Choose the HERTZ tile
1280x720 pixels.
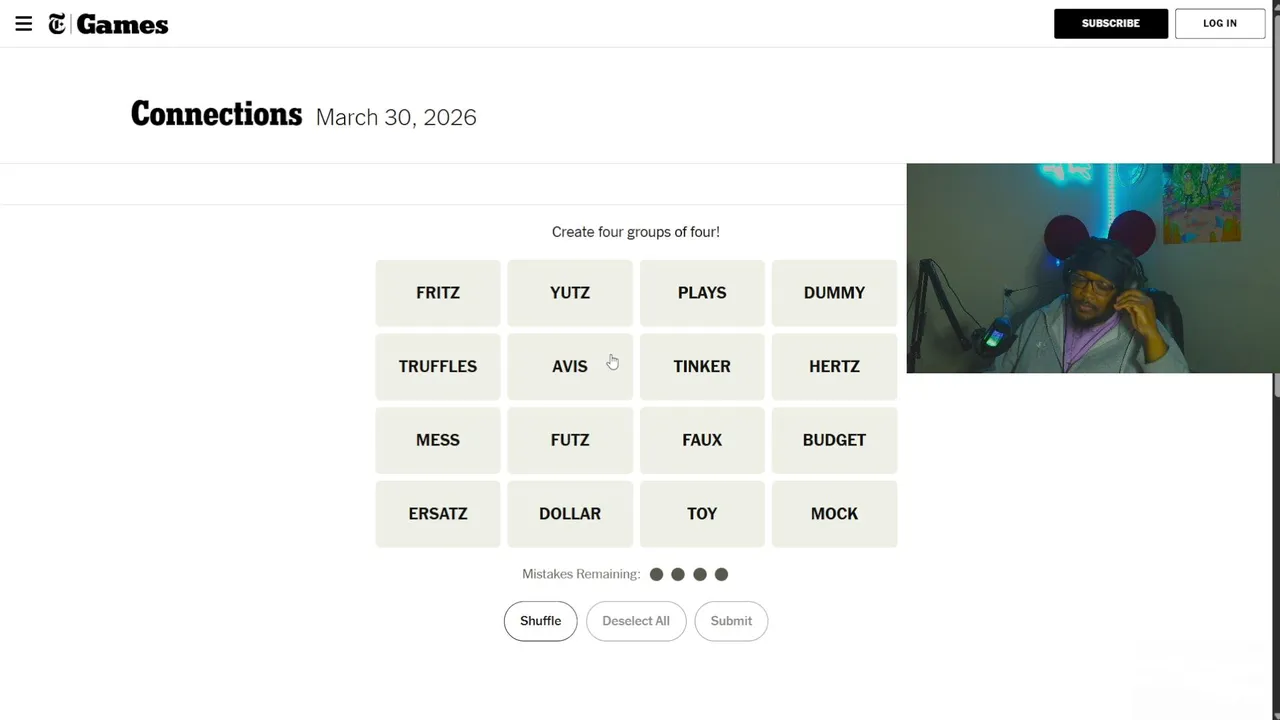[834, 367]
